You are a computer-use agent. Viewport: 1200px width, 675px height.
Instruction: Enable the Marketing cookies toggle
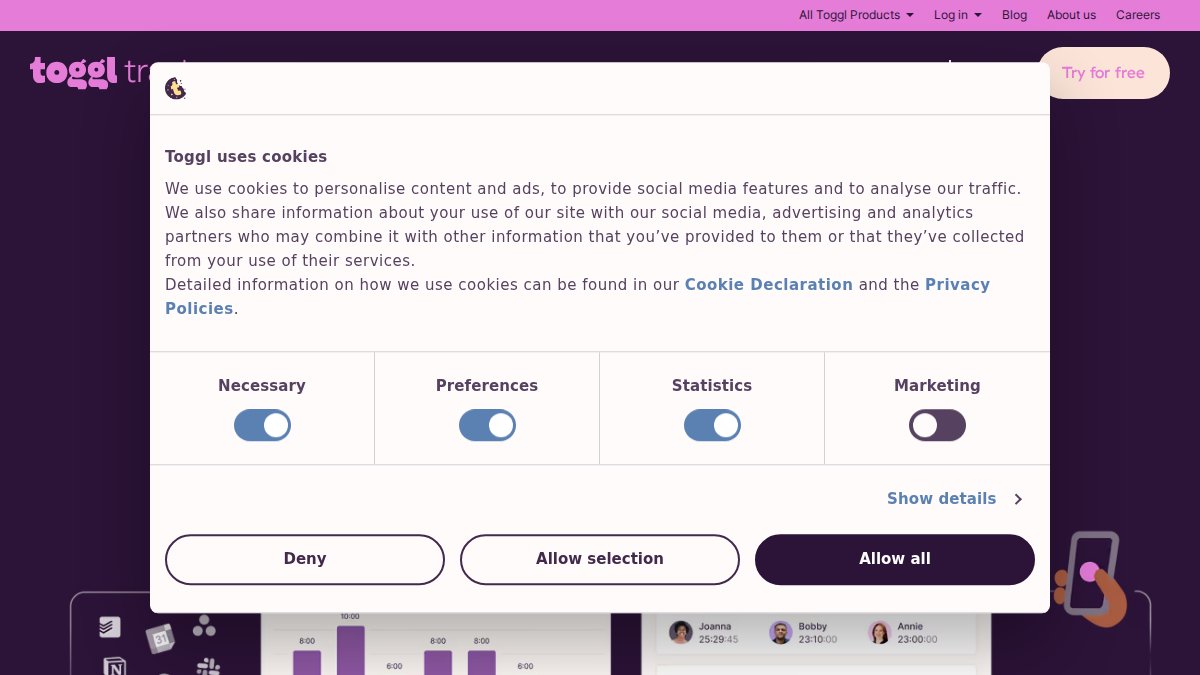tap(937, 425)
